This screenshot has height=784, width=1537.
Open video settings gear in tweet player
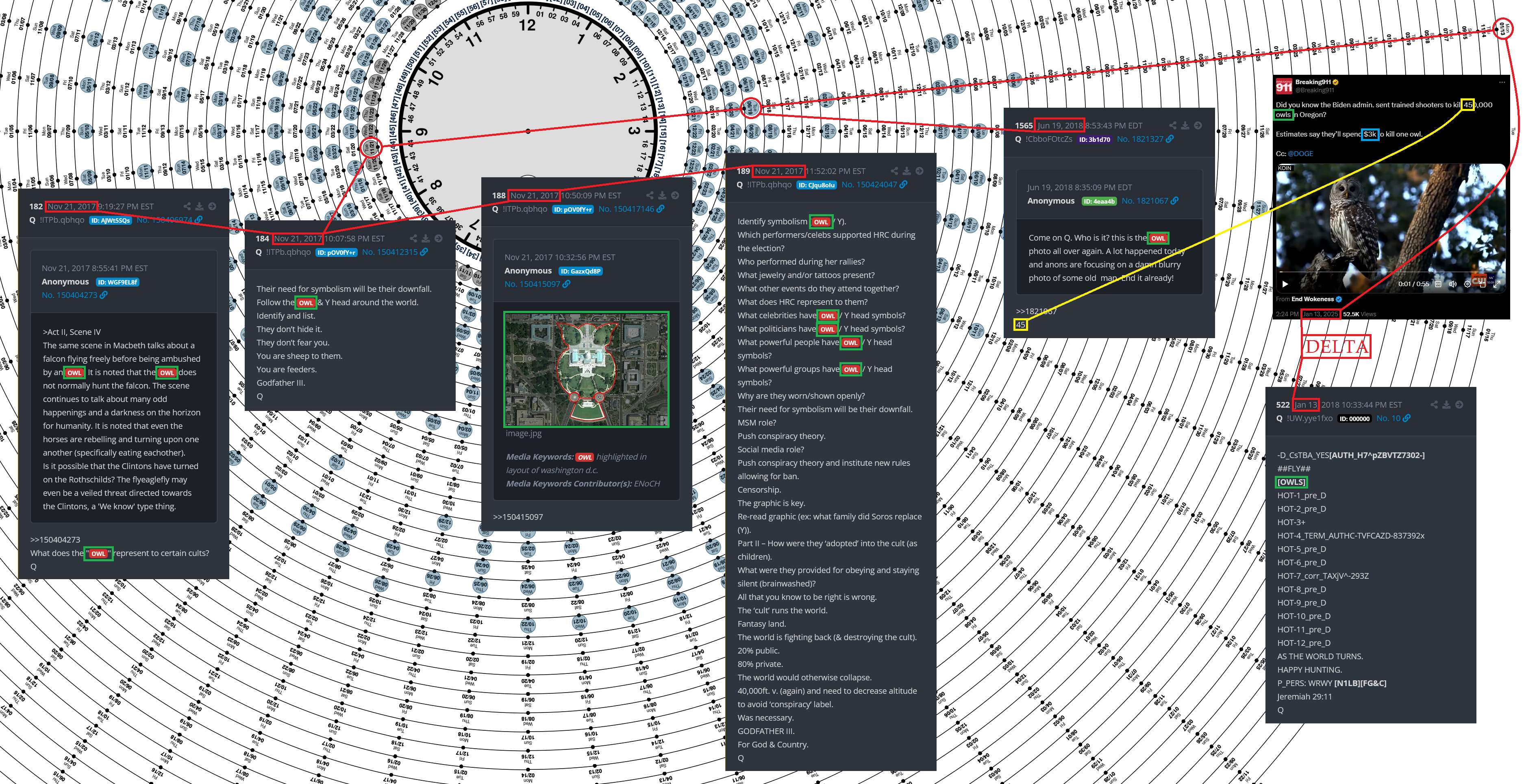1467,284
